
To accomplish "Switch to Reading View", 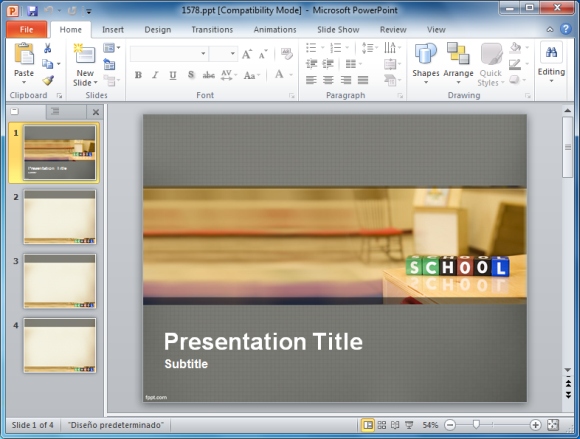I will 395,425.
